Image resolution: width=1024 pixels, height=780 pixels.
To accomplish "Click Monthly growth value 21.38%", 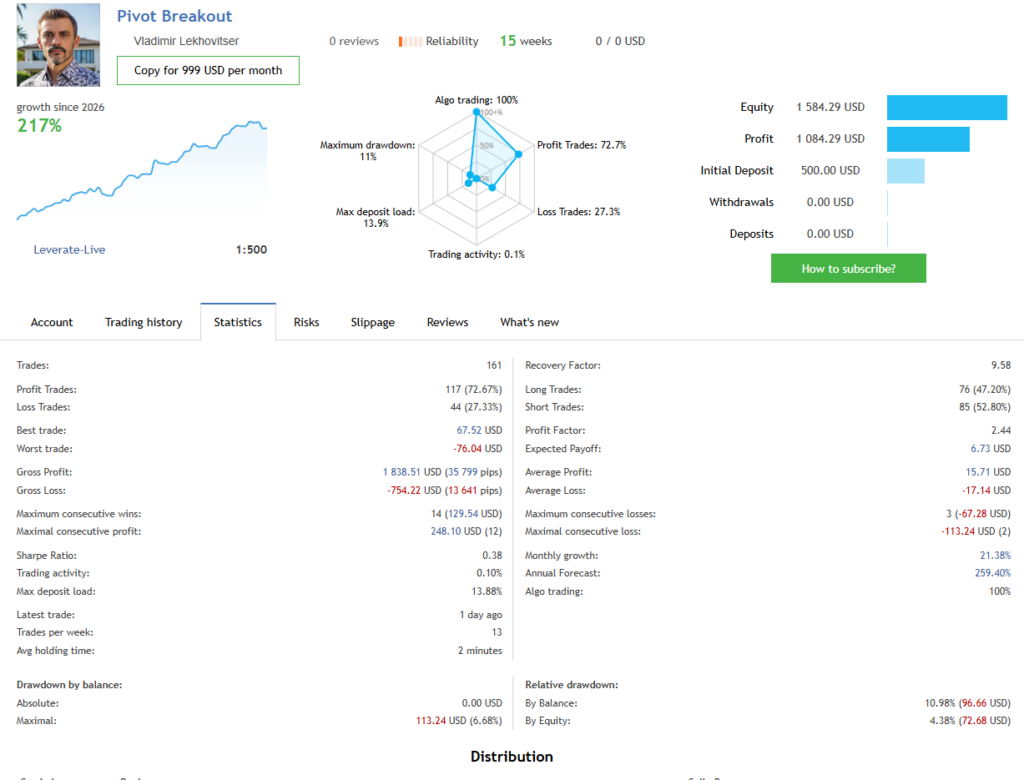I will point(995,555).
